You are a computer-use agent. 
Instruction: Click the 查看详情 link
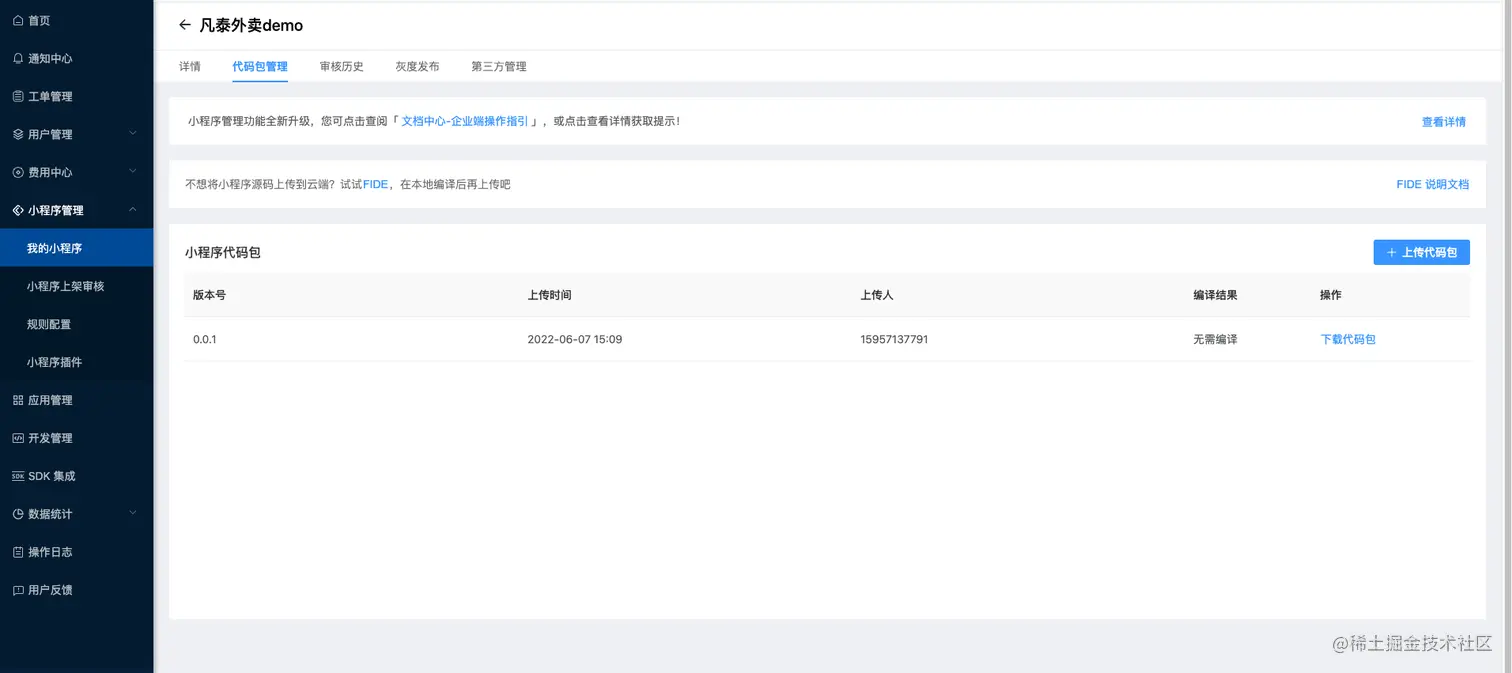point(1444,122)
